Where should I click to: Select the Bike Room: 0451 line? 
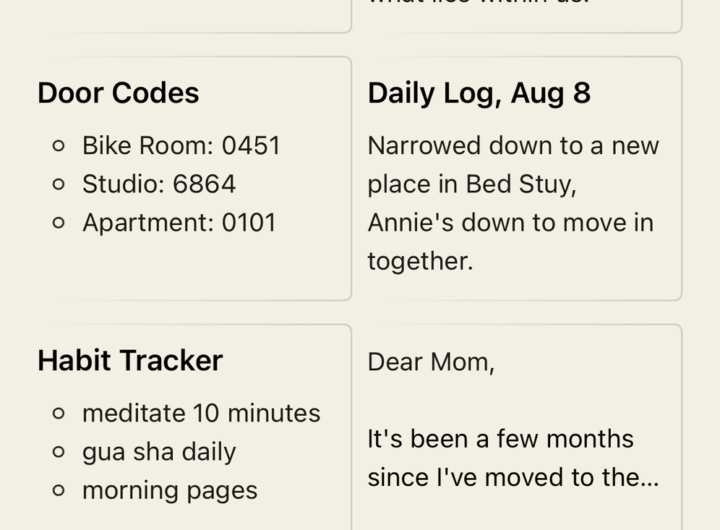[181, 146]
